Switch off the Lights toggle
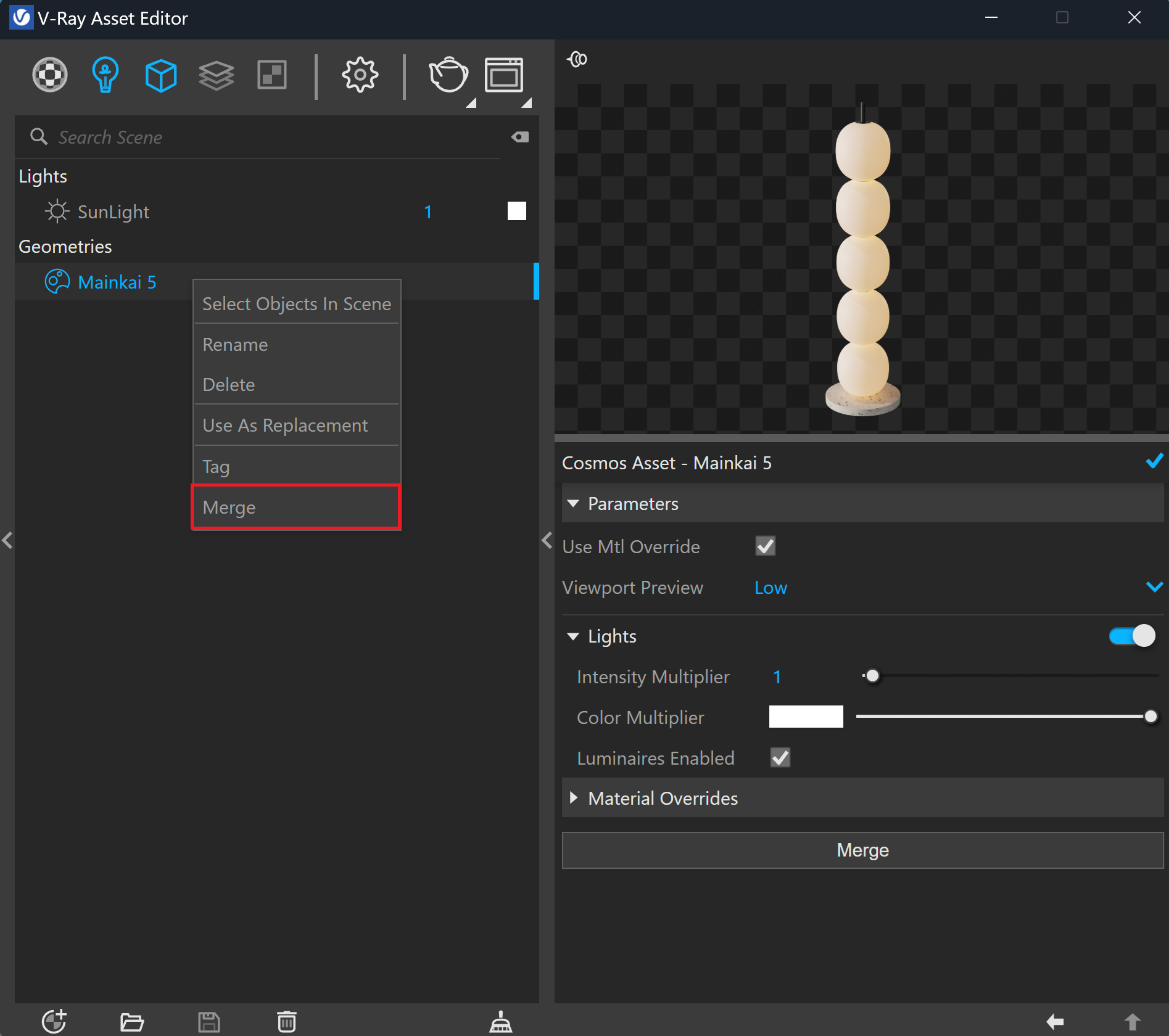Viewport: 1169px width, 1036px height. [x=1132, y=636]
